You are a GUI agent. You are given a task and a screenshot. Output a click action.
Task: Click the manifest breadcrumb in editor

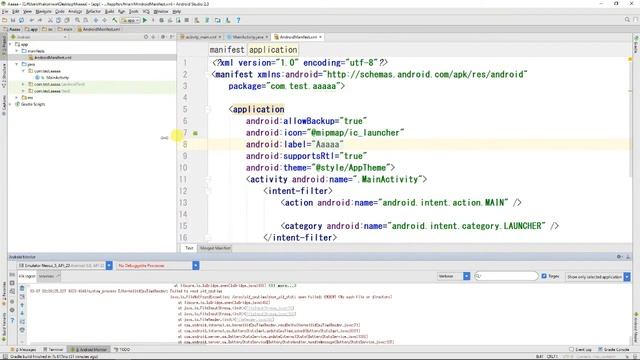[227, 50]
